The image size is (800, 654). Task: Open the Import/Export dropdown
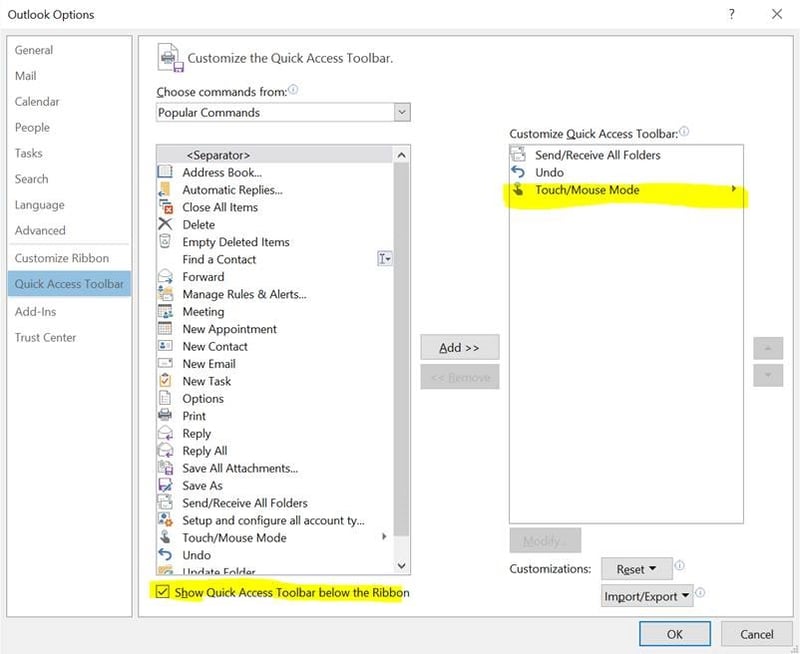(648, 597)
